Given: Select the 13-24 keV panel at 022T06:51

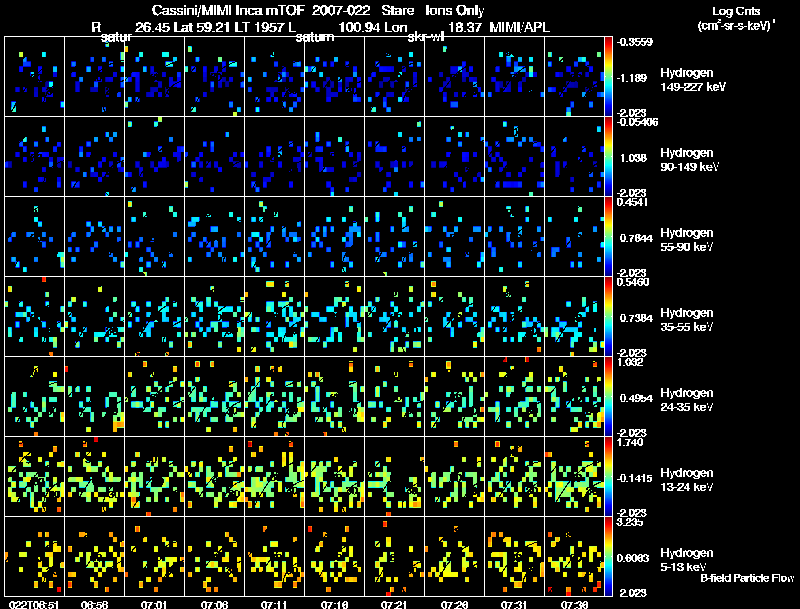Looking at the screenshot, I should click(x=35, y=477).
